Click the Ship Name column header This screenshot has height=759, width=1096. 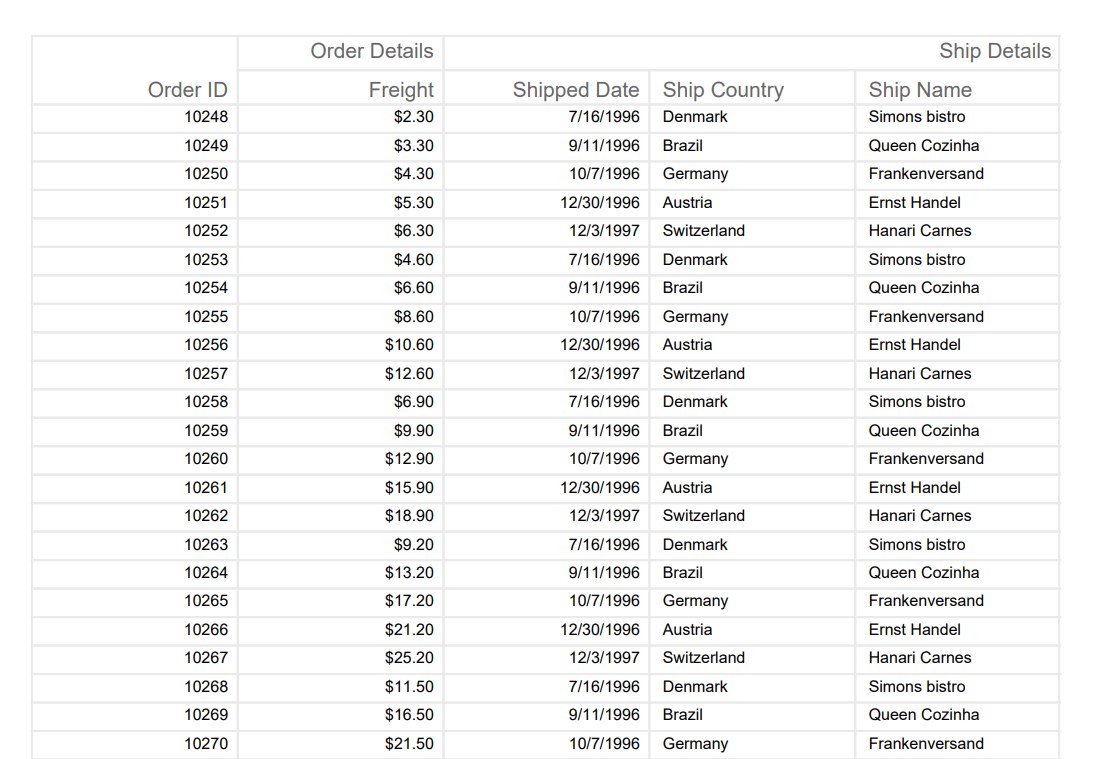pyautogui.click(x=920, y=90)
